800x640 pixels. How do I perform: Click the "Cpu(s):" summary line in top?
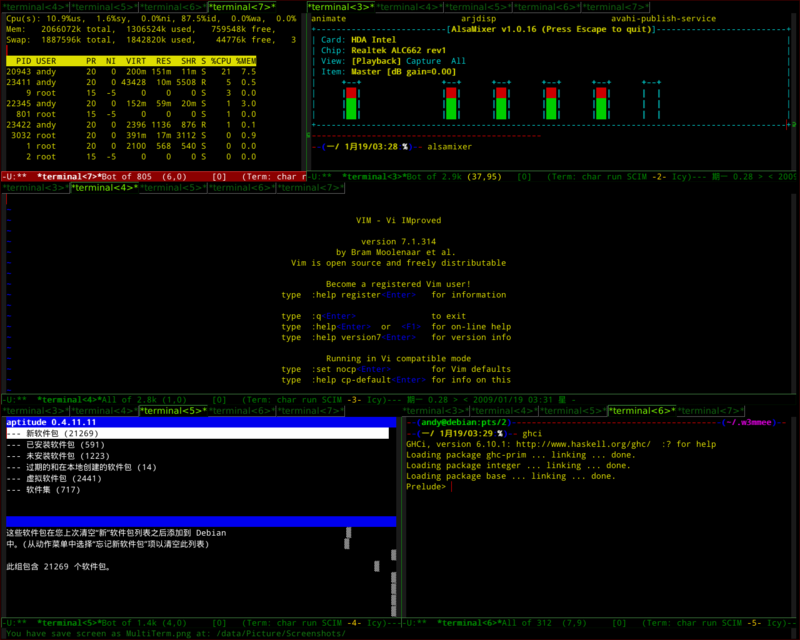[x=151, y=18]
